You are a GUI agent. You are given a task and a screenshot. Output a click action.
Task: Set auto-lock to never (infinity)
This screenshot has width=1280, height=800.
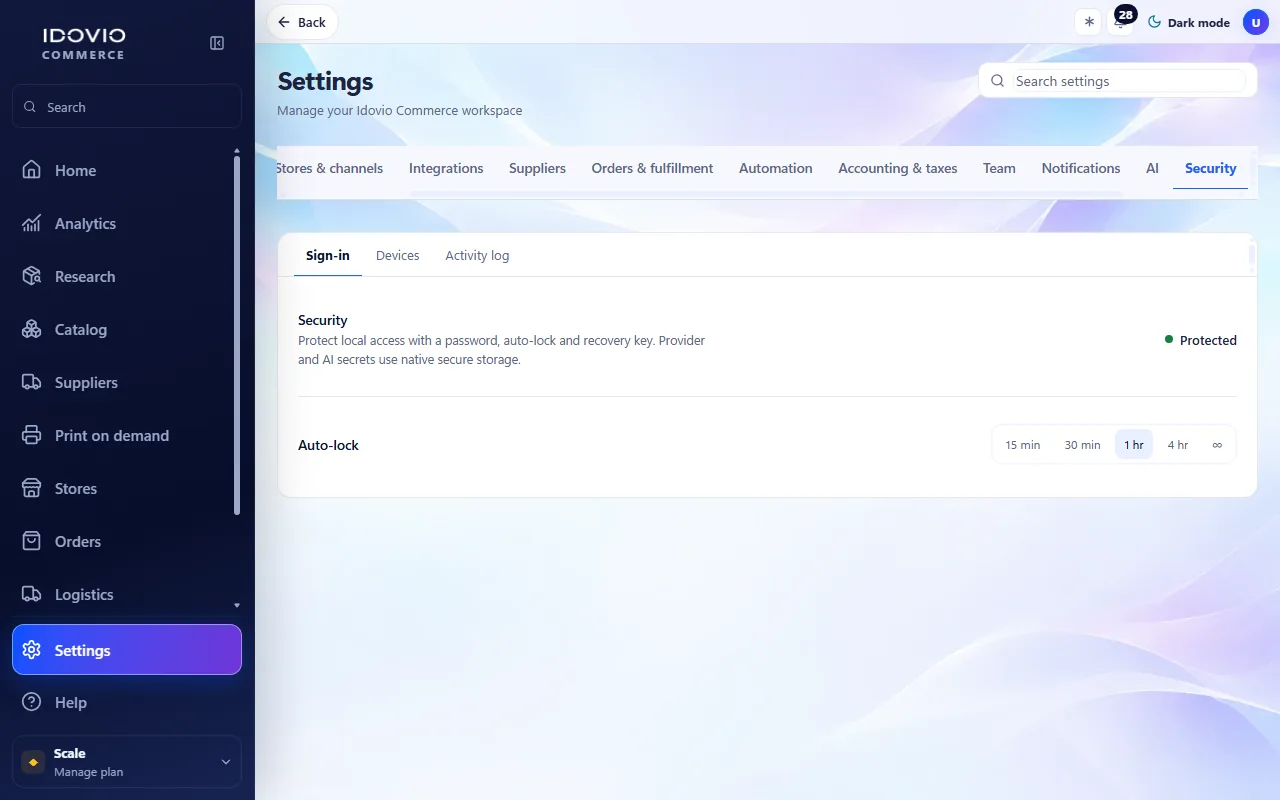(1217, 445)
